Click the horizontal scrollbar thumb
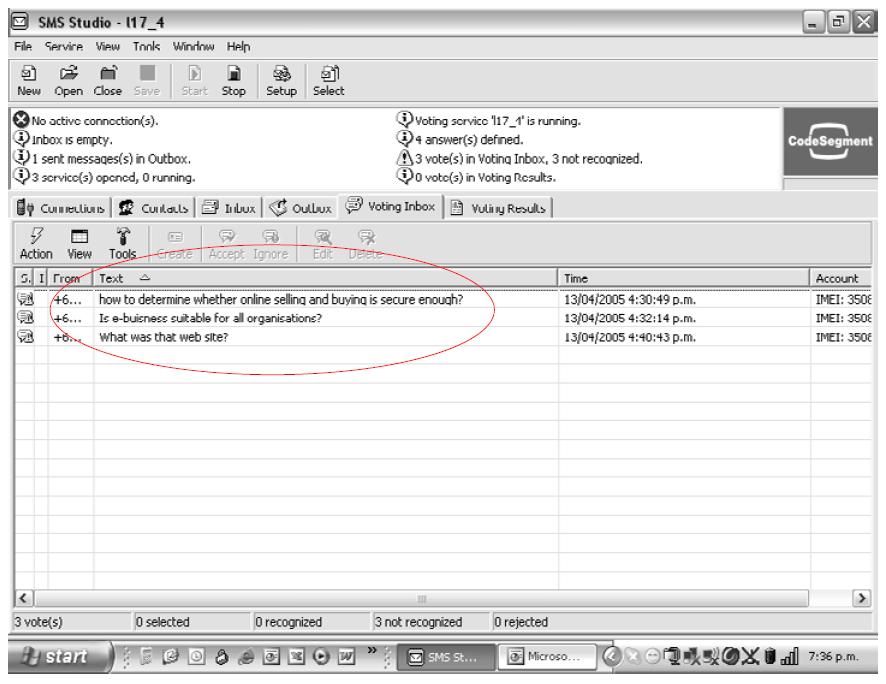The width and height of the screenshot is (886, 684). click(x=421, y=598)
